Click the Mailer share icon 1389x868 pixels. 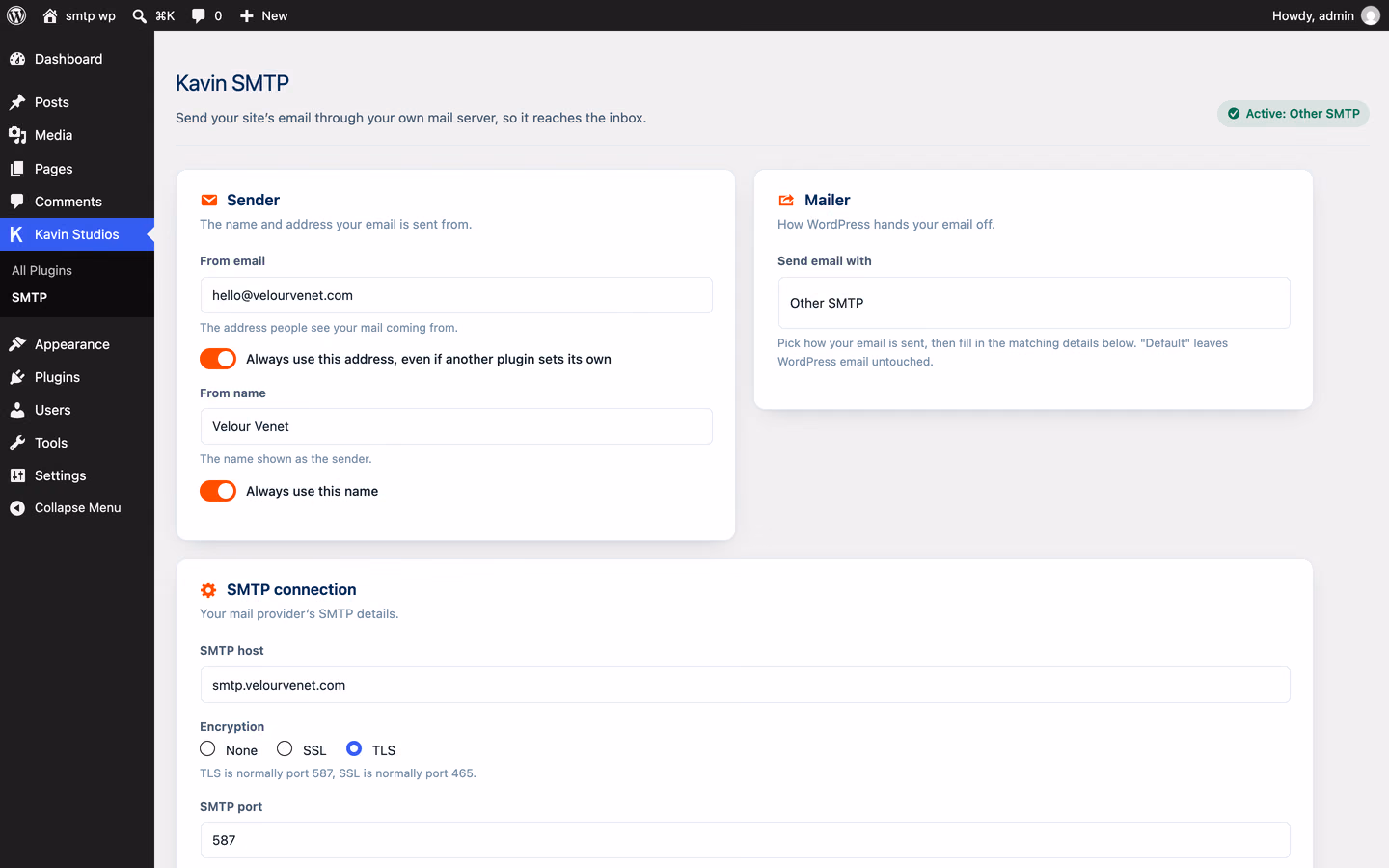[786, 200]
